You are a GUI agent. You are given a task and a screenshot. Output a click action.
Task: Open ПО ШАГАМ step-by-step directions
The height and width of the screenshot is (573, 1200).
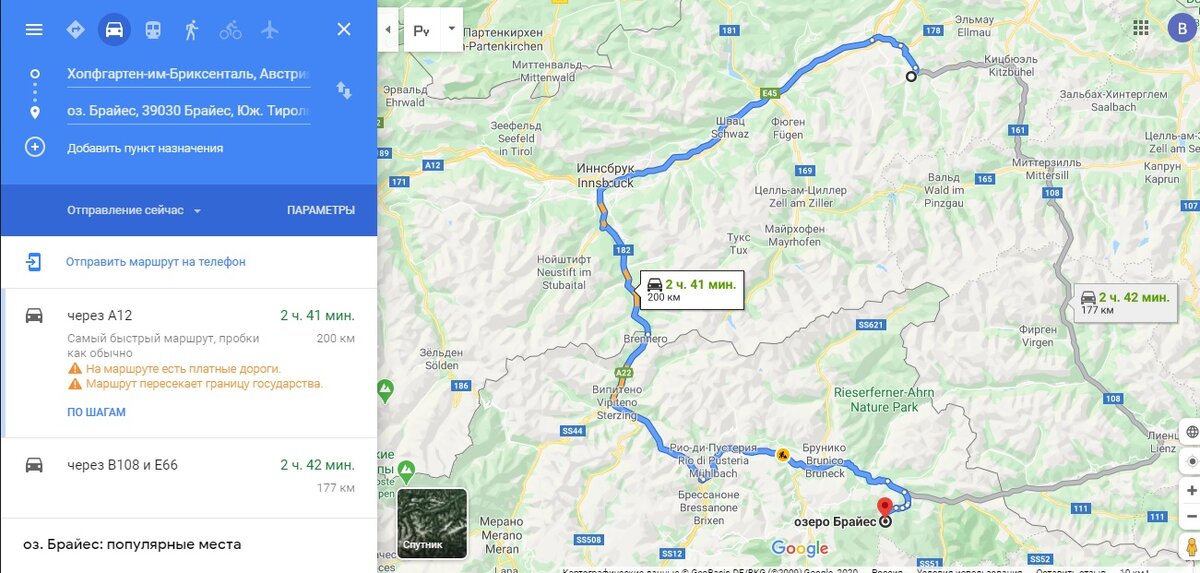click(x=96, y=412)
